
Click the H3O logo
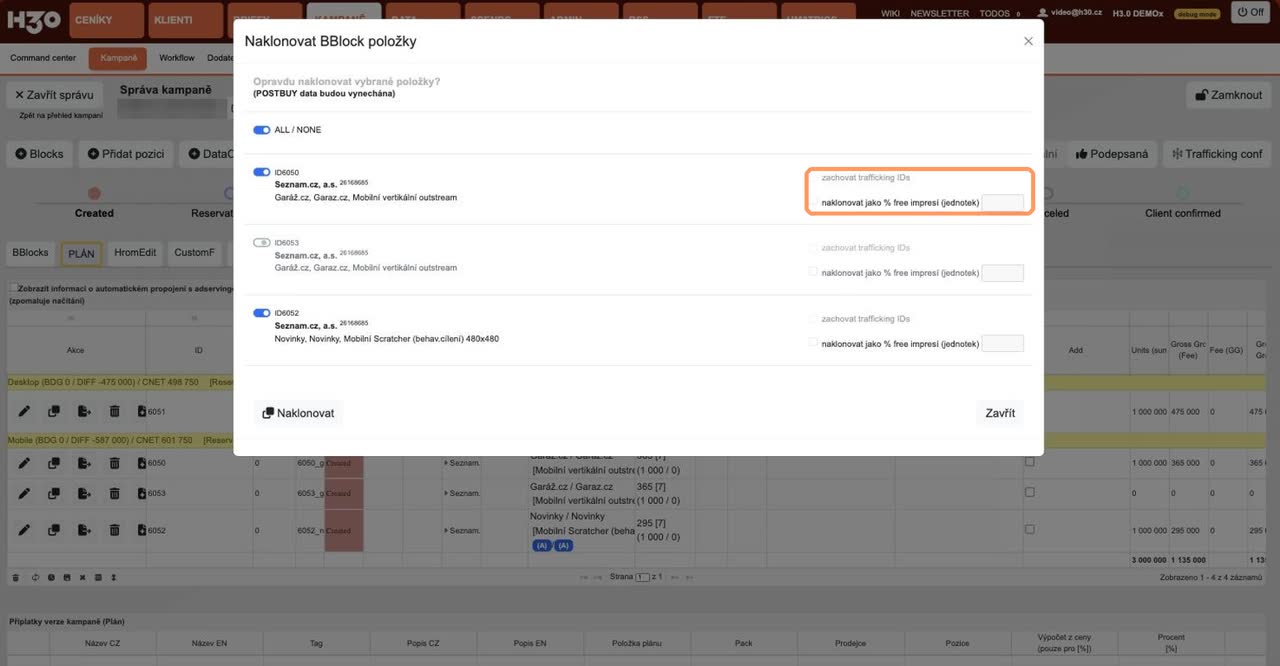pyautogui.click(x=33, y=20)
